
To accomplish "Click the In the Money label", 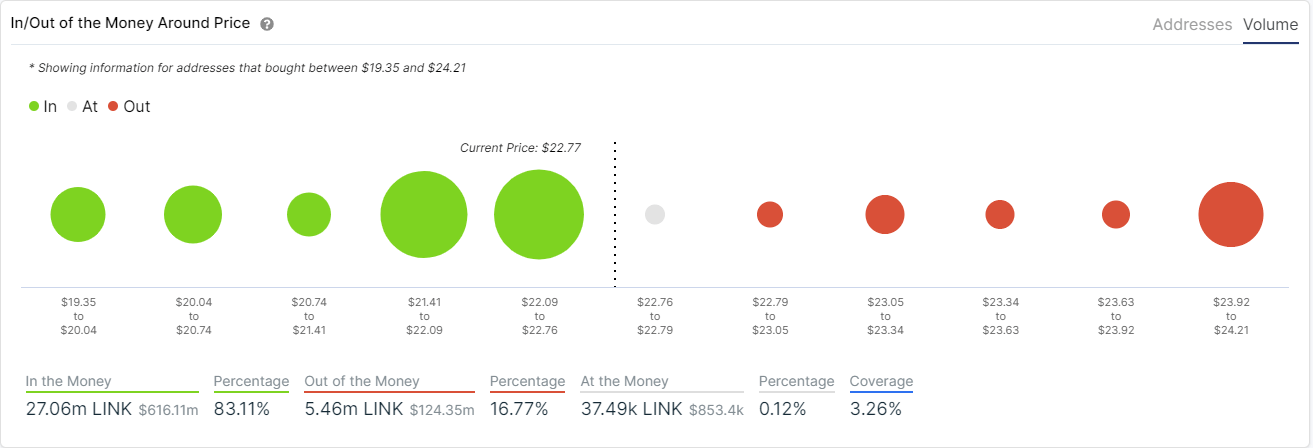I will point(69,381).
